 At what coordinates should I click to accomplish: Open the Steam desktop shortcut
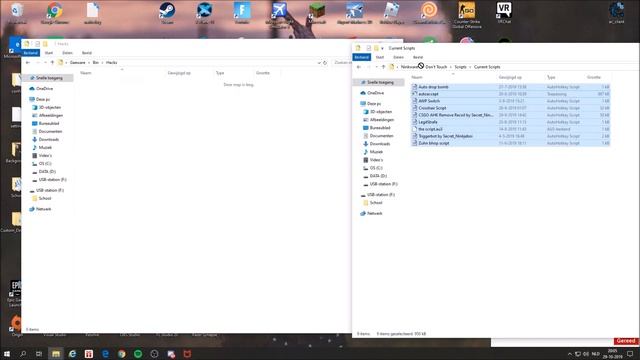[x=167, y=13]
